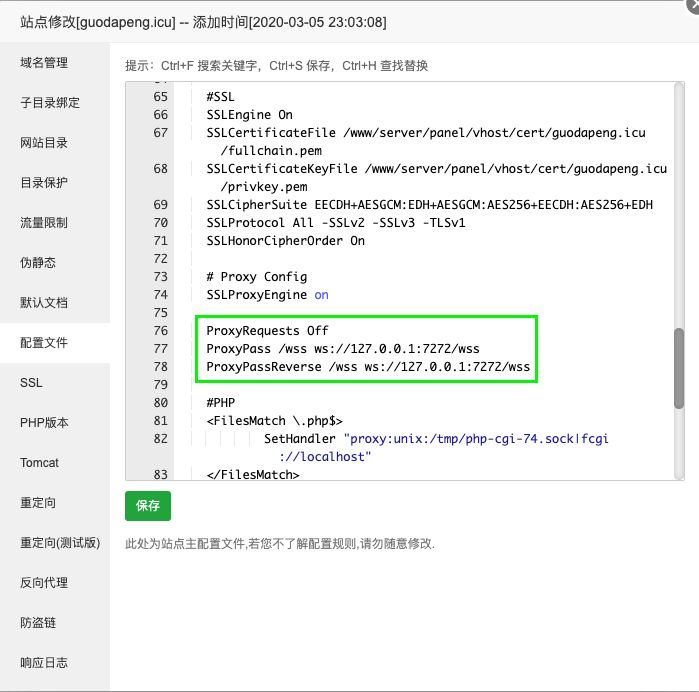Click the green 保存 button

[148, 506]
